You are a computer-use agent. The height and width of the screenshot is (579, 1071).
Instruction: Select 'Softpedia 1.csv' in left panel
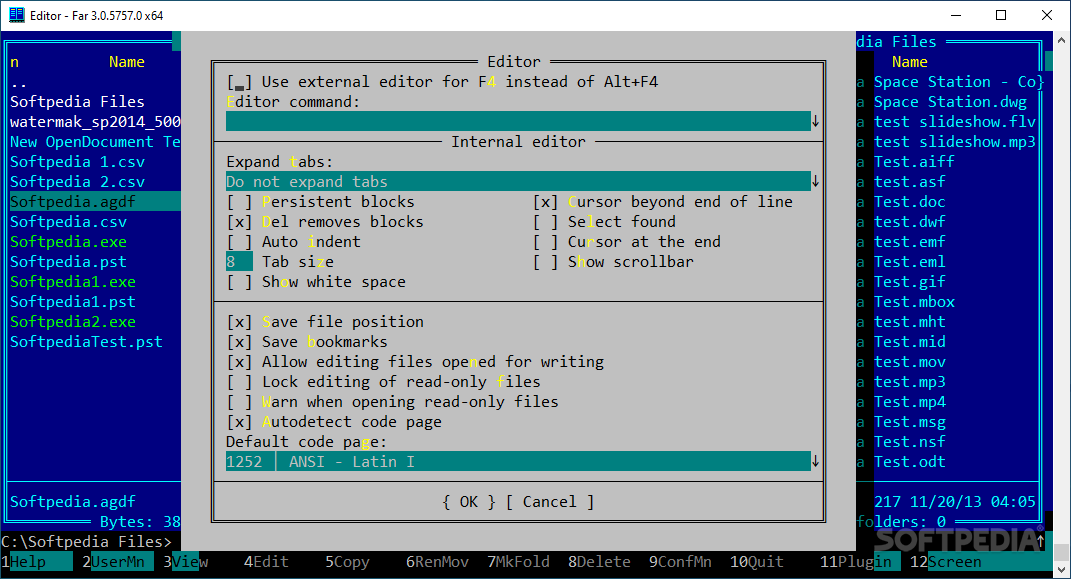tap(77, 162)
